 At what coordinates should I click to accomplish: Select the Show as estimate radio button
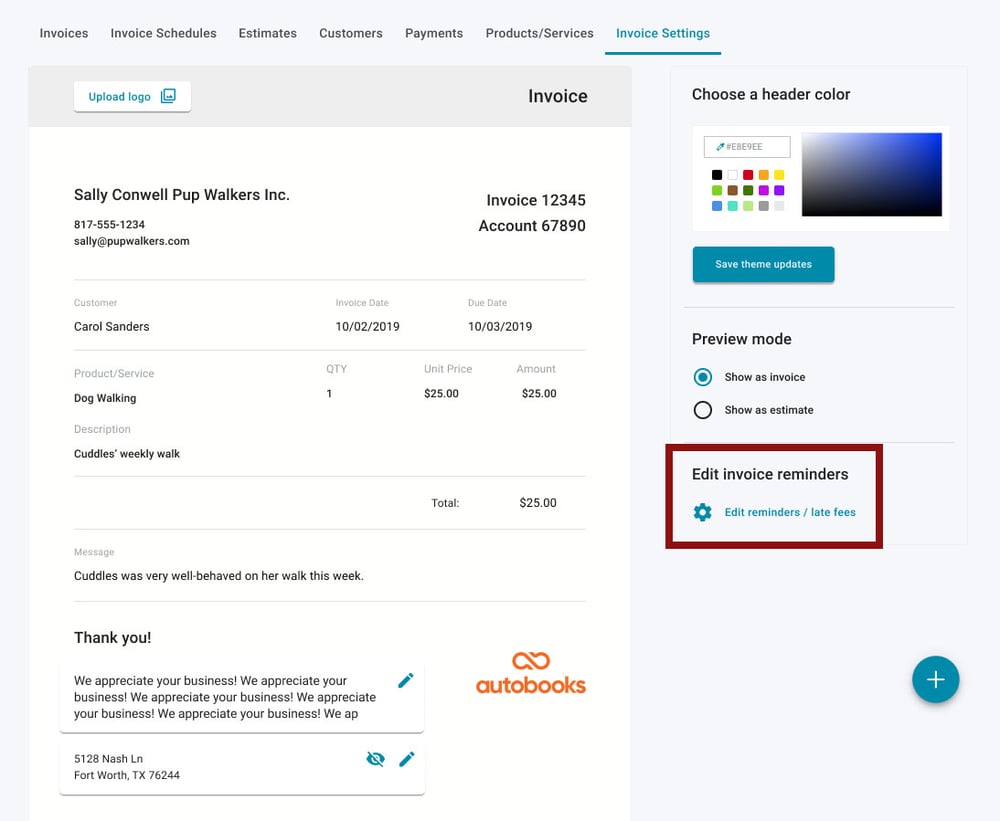(x=703, y=409)
